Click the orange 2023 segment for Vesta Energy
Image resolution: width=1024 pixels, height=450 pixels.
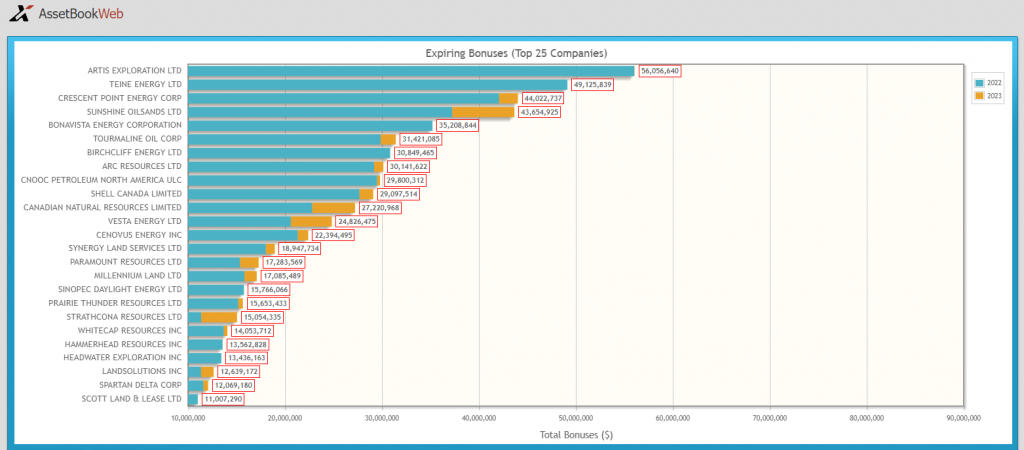[x=312, y=221]
